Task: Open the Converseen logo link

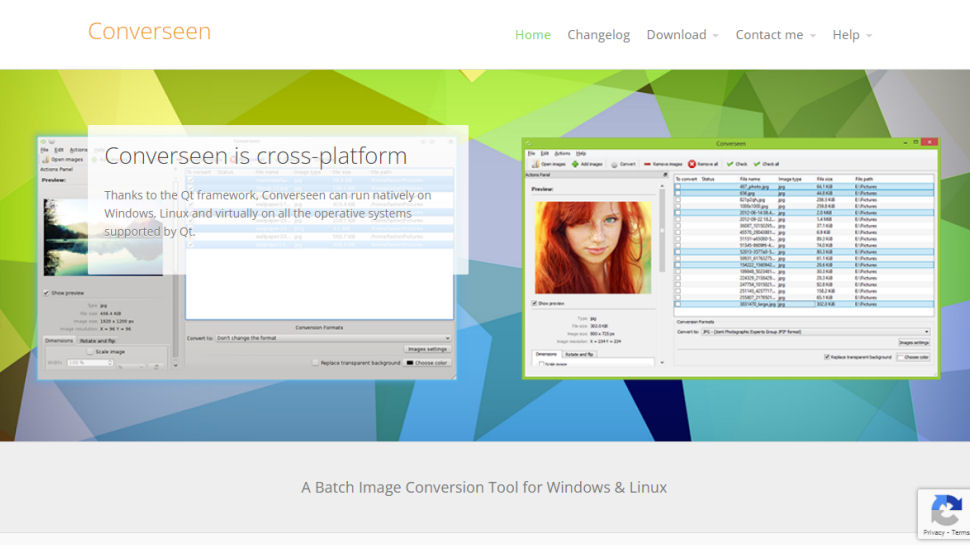Action: point(149,32)
